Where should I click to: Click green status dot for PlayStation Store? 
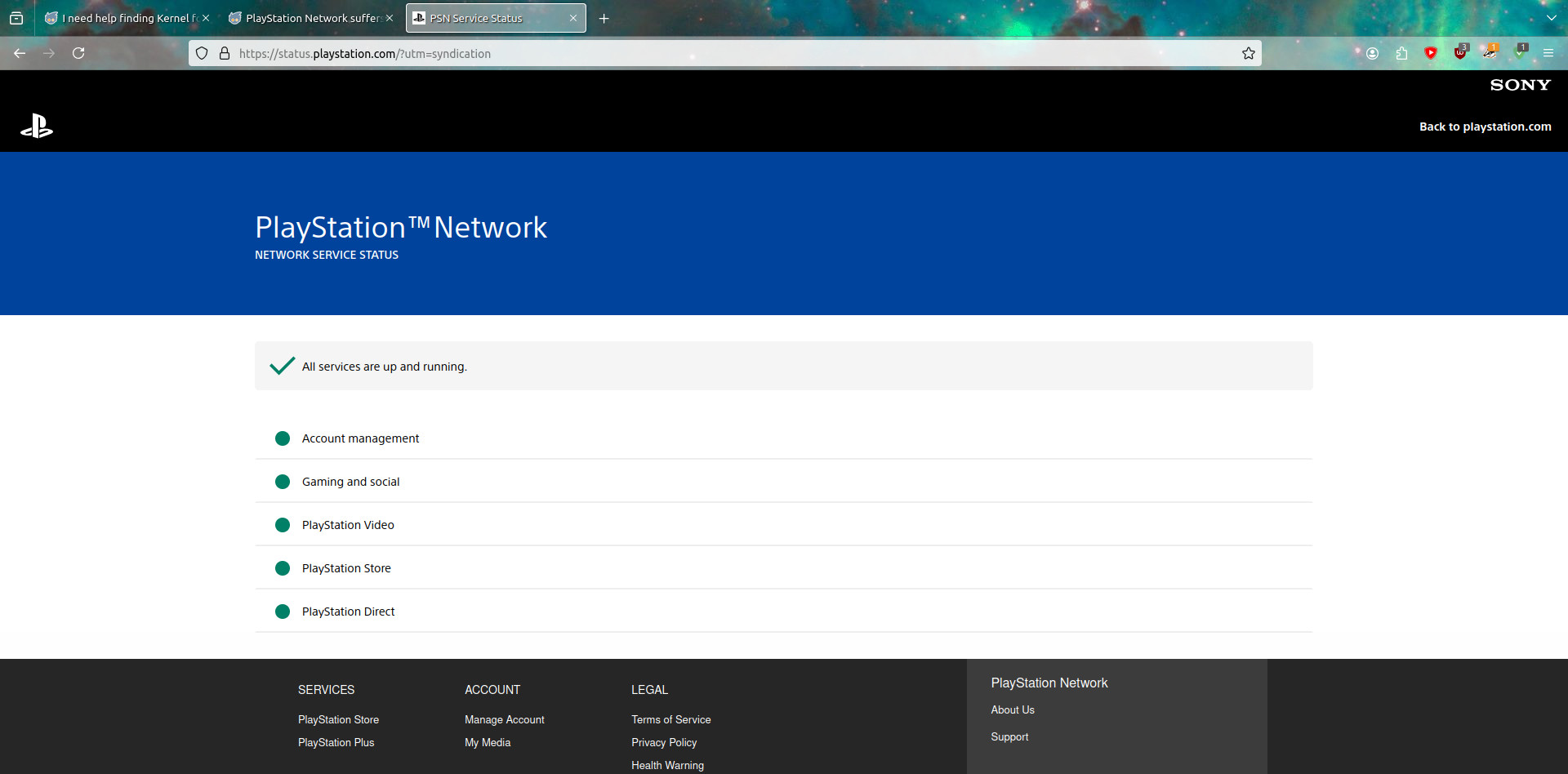tap(283, 568)
